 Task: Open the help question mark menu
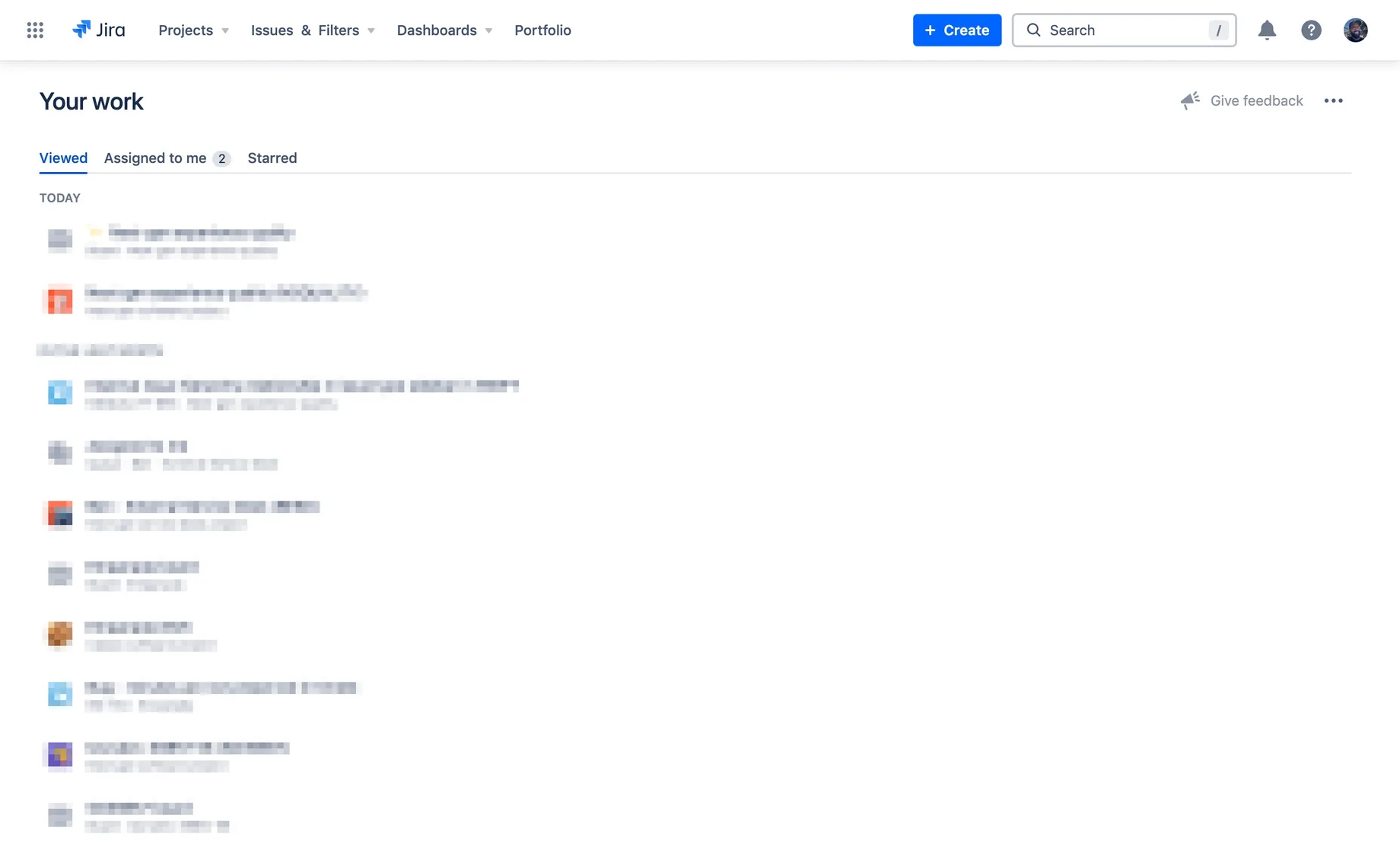1311,30
